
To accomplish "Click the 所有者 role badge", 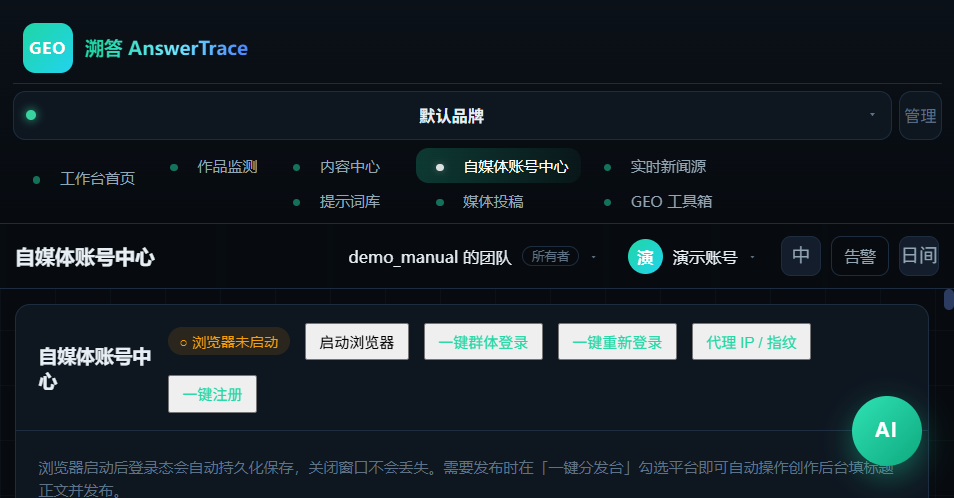I will point(550,257).
